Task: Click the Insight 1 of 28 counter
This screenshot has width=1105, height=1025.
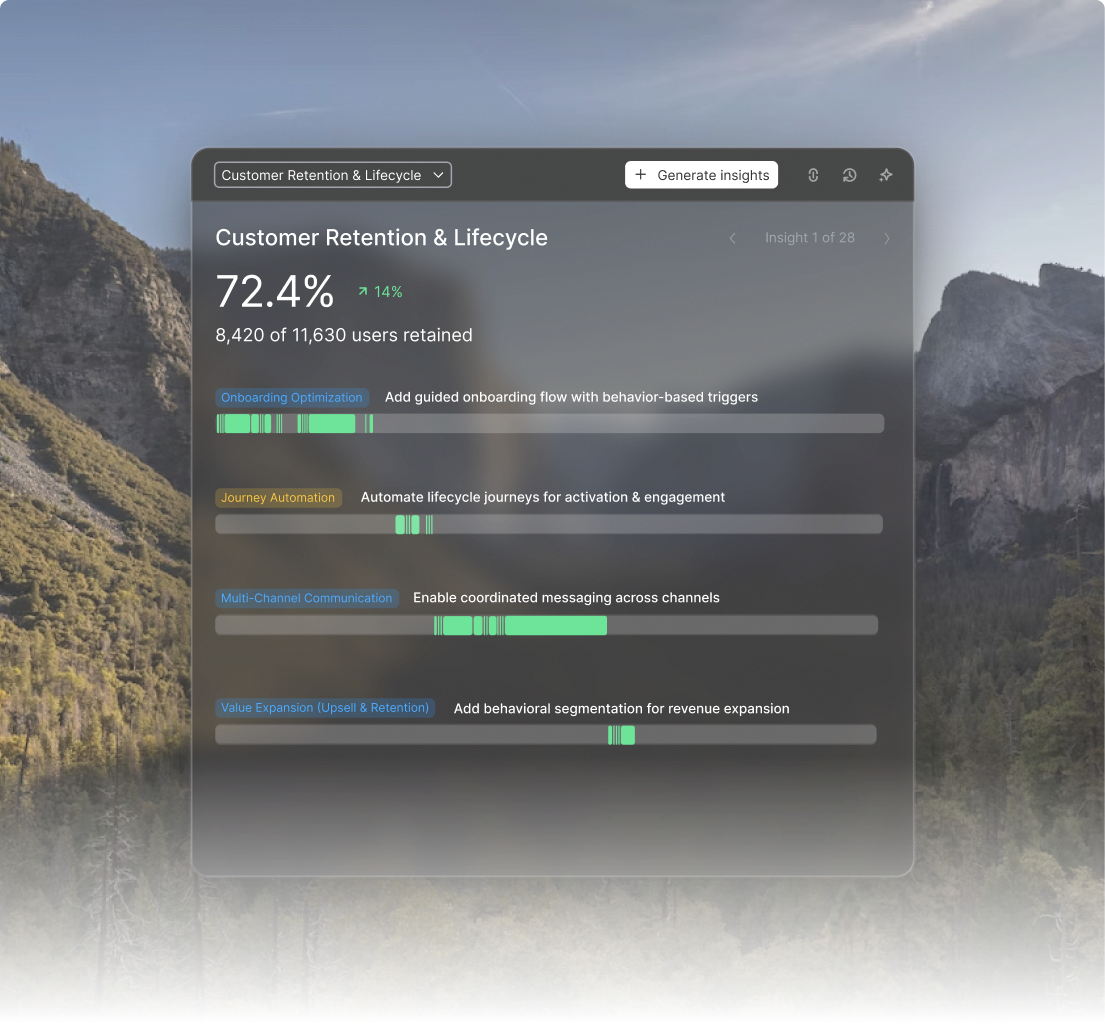Action: coord(809,238)
